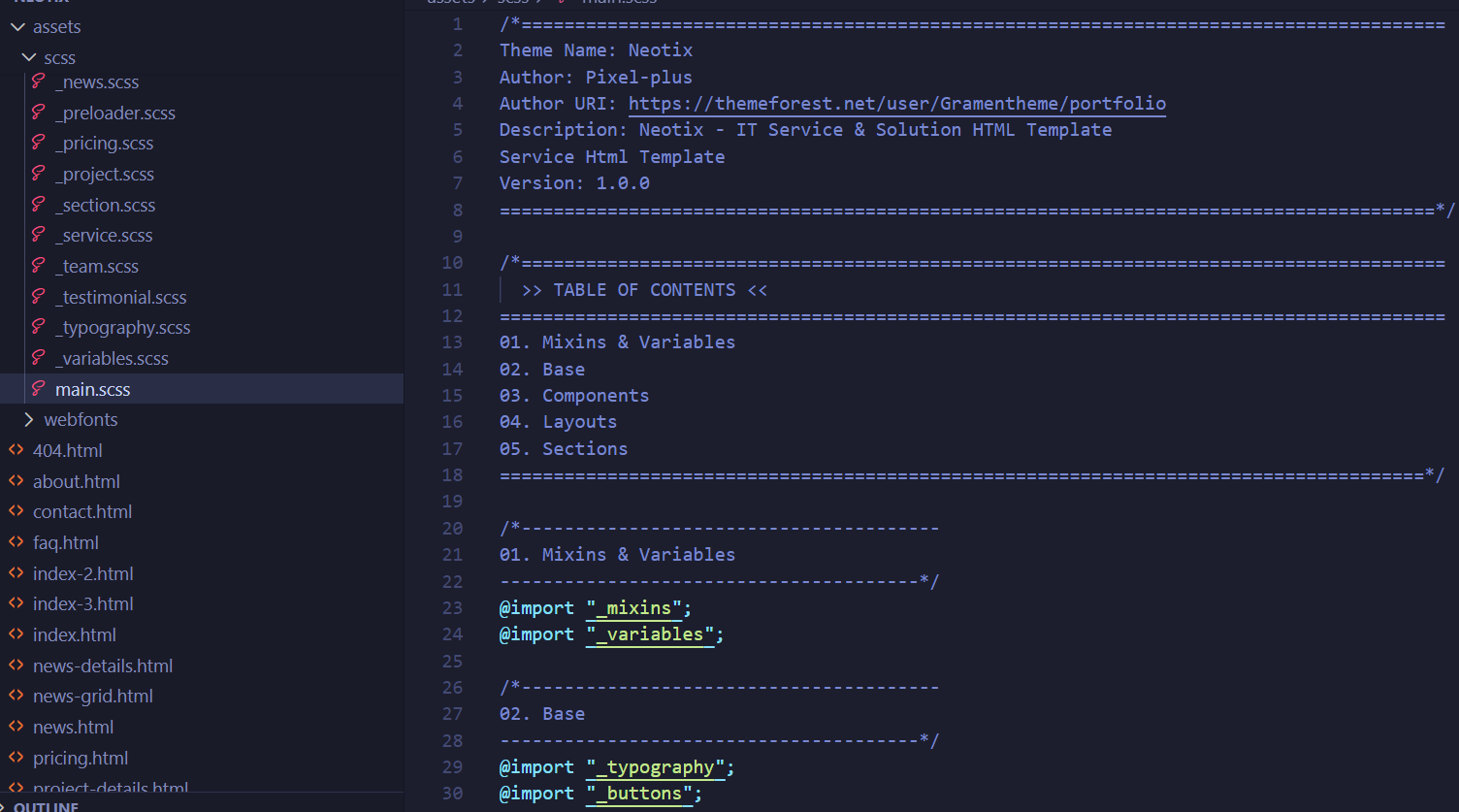Click Sass icon beside main.scss
This screenshot has height=812, width=1459.
39,389
